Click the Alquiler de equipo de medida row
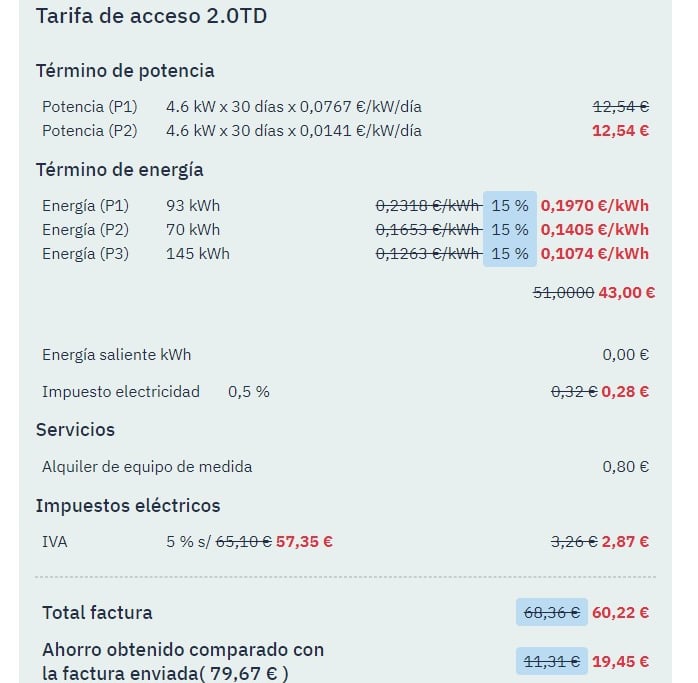Viewport: 698px width, 683px height. pos(147,466)
